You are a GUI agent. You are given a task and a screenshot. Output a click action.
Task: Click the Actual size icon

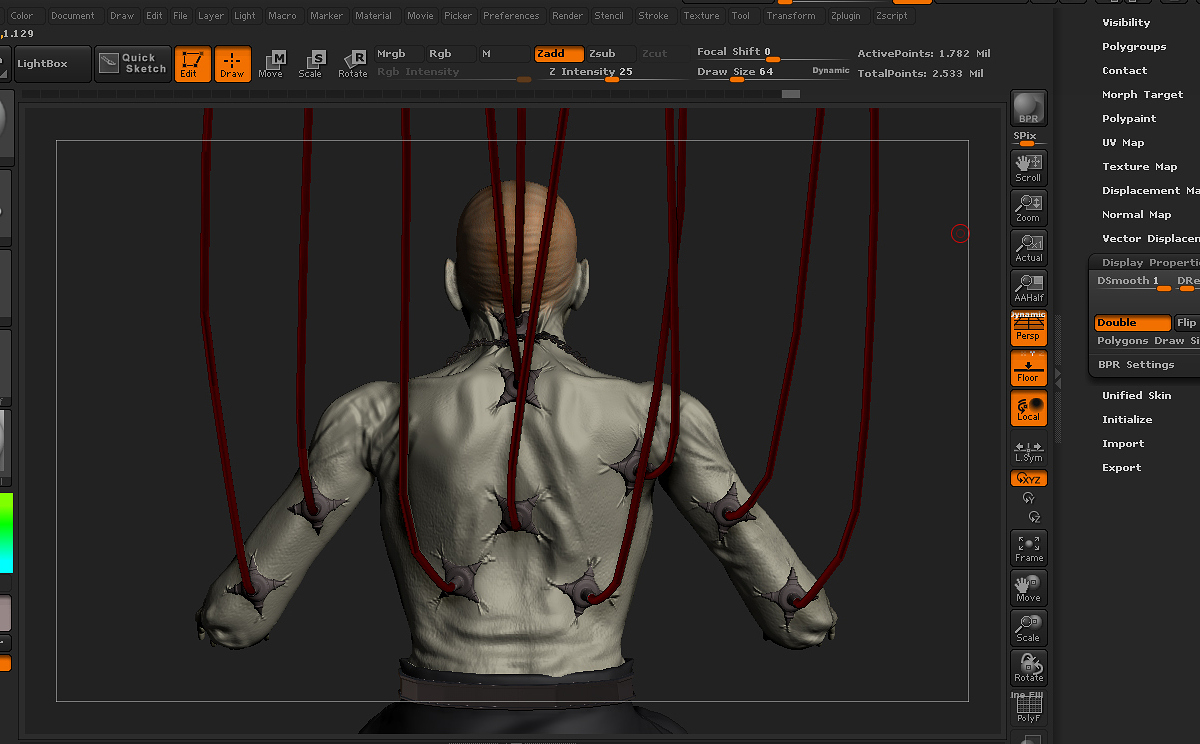1029,248
